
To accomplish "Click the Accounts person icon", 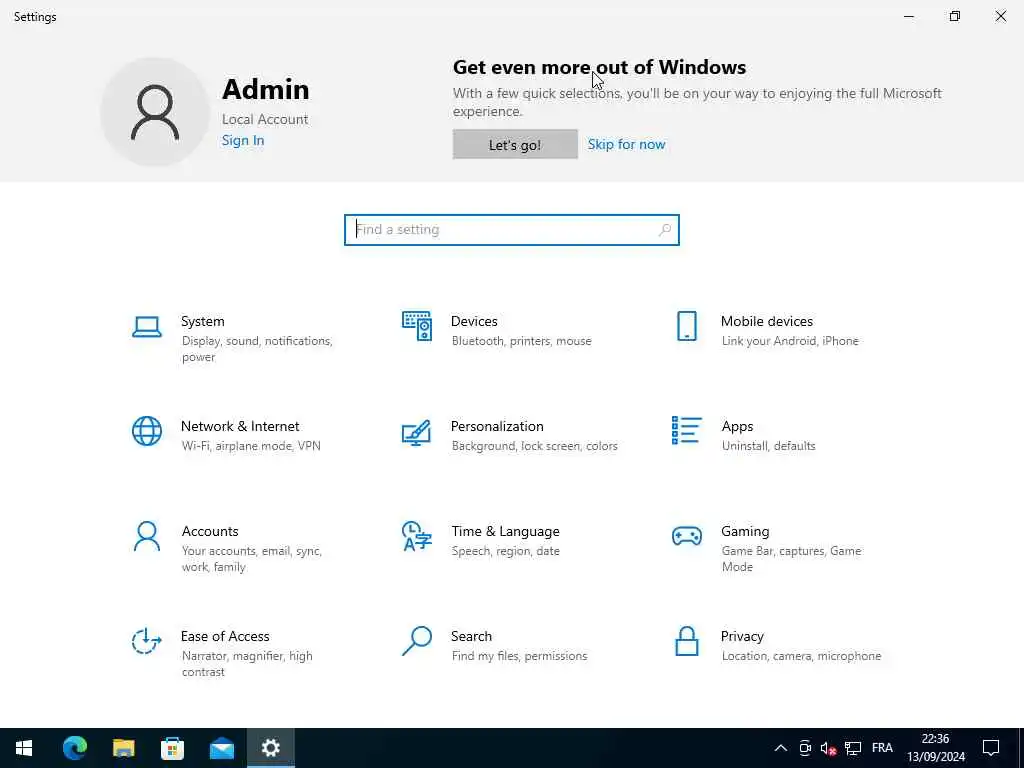I will tap(146, 536).
